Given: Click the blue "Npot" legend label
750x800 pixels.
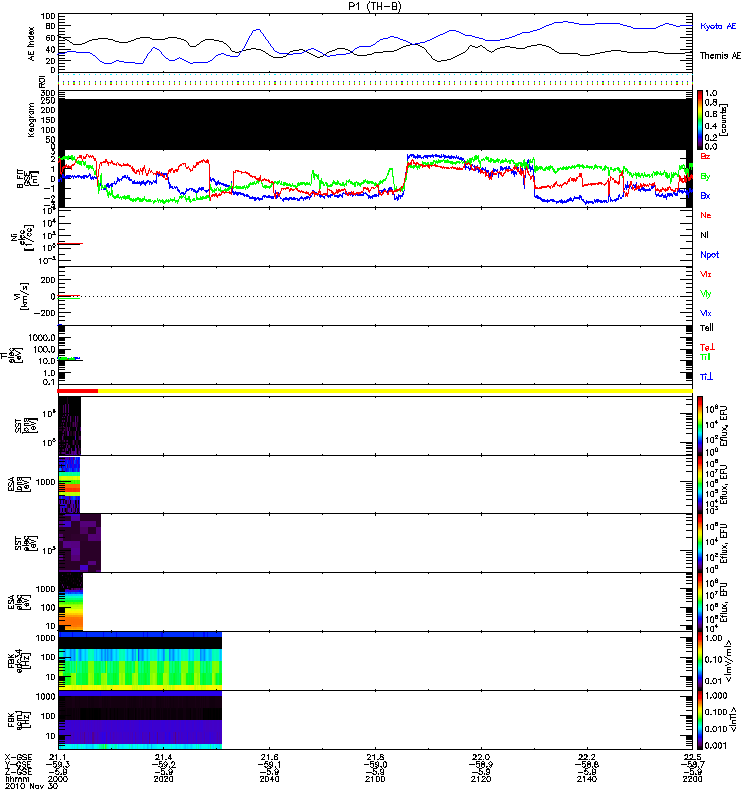Looking at the screenshot, I should pos(710,255).
